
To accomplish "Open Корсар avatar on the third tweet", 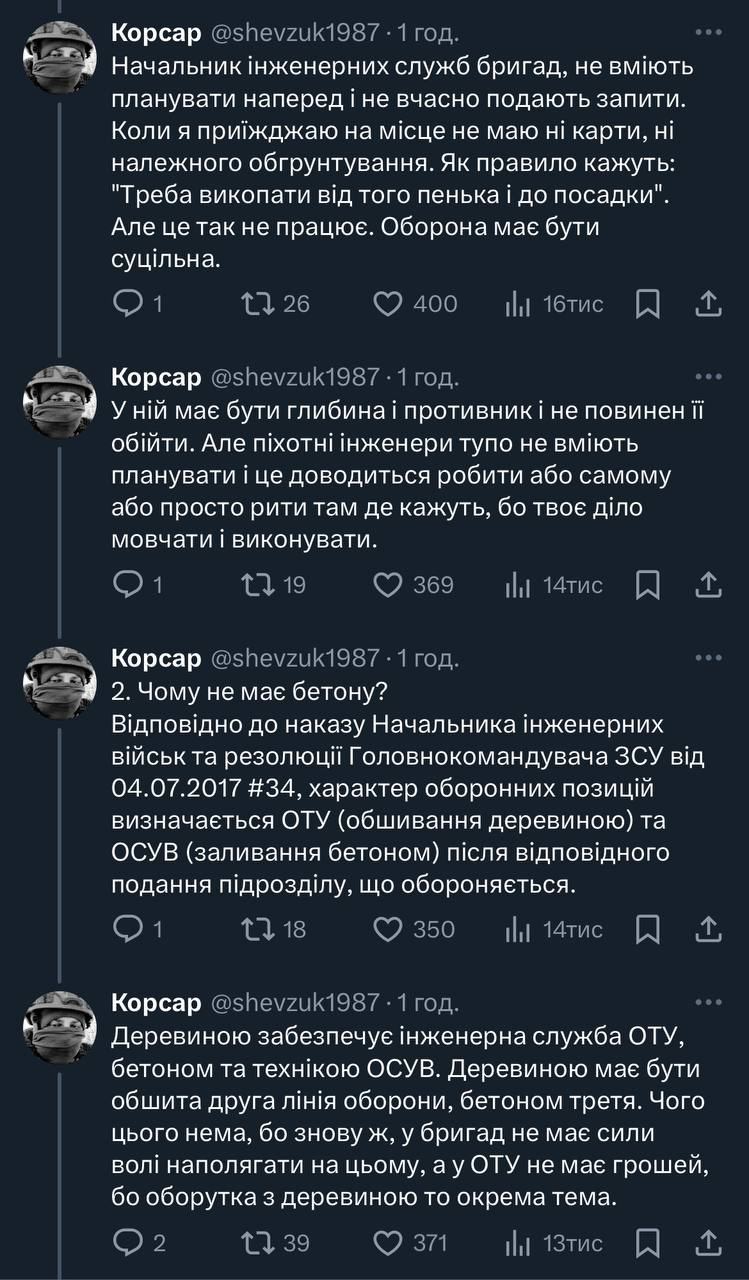I will 59,682.
